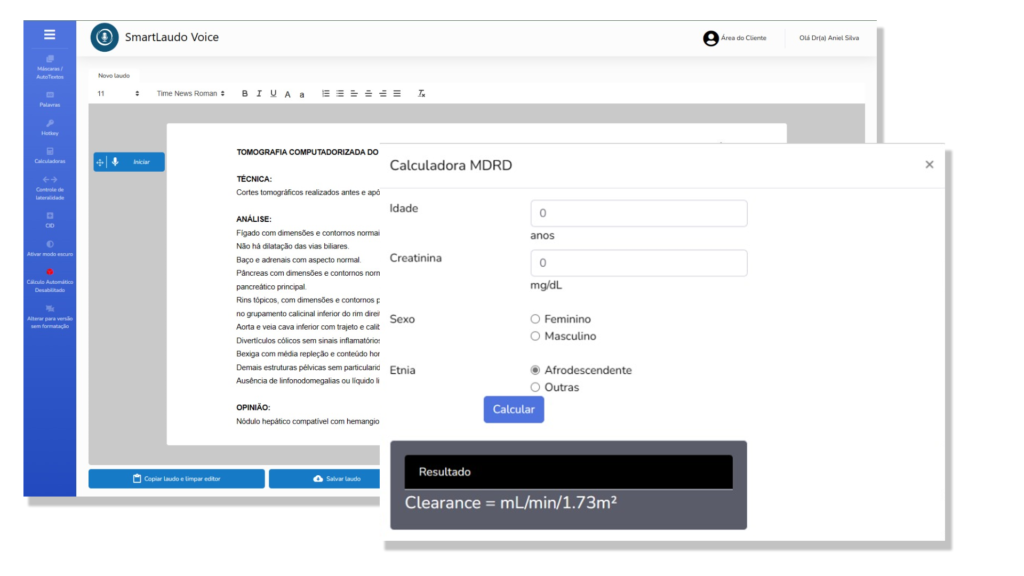Image resolution: width=1024 pixels, height=576 pixels.
Task: Switch to version without formatting
Action: [50, 317]
